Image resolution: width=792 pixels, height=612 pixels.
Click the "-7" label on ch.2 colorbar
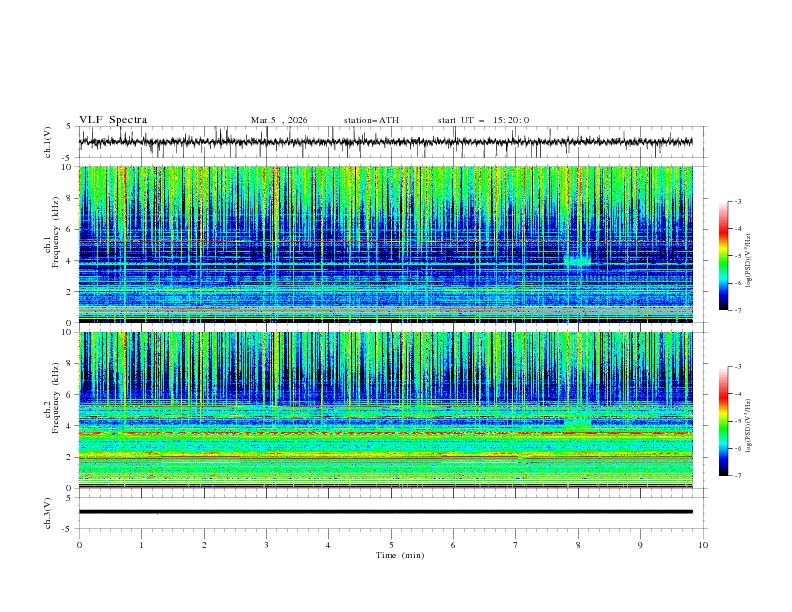click(737, 476)
